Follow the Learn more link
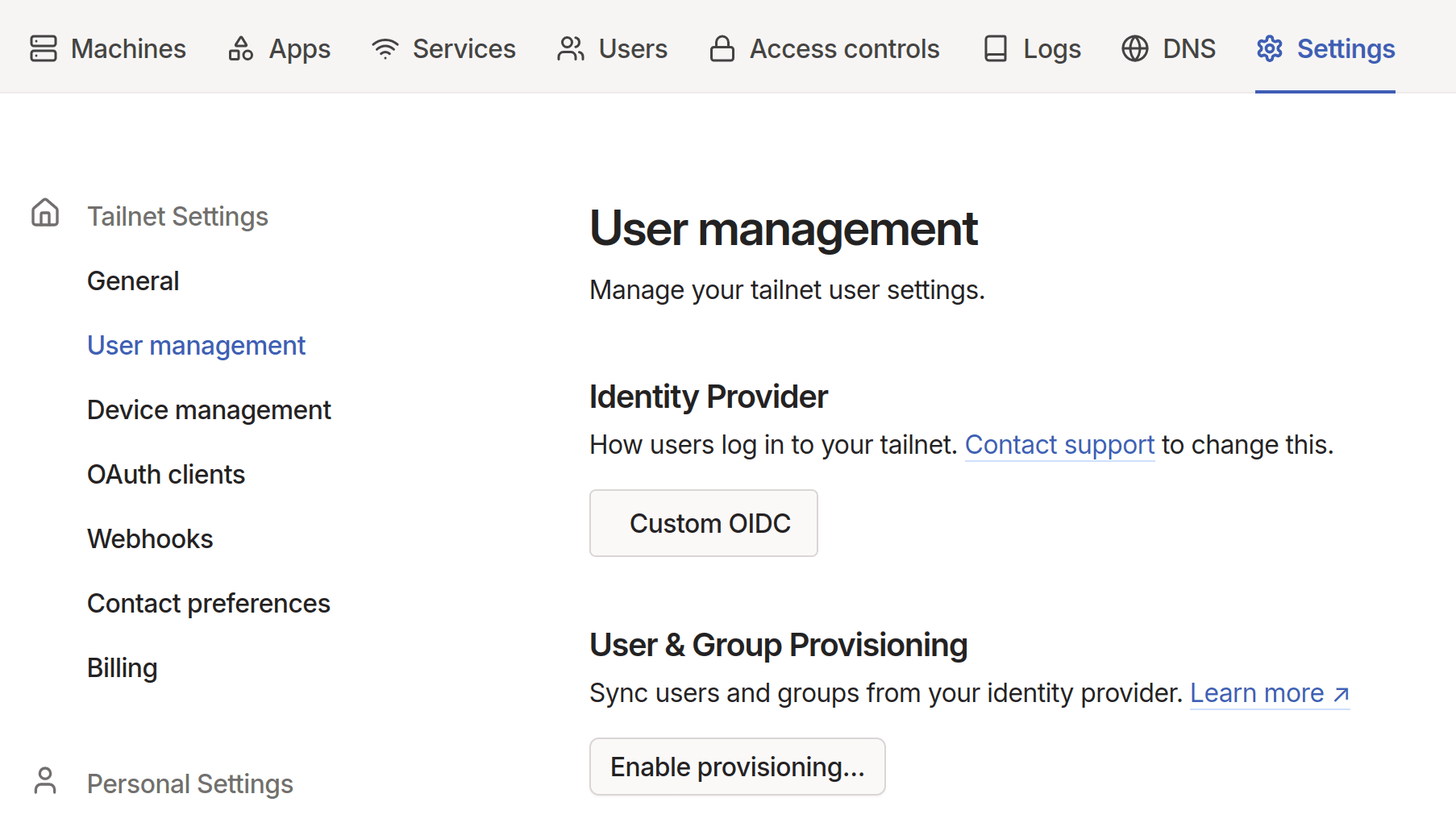 coord(1258,692)
